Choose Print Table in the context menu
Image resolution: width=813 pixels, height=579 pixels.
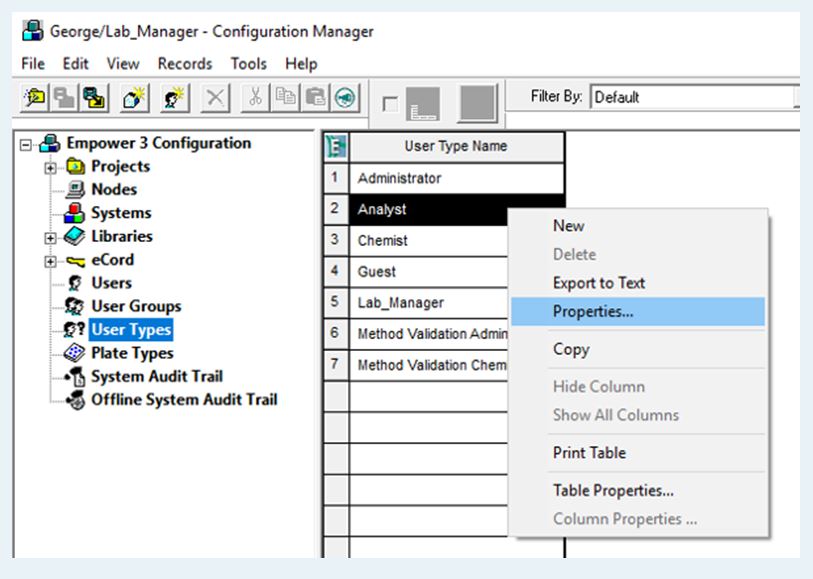[638, 453]
